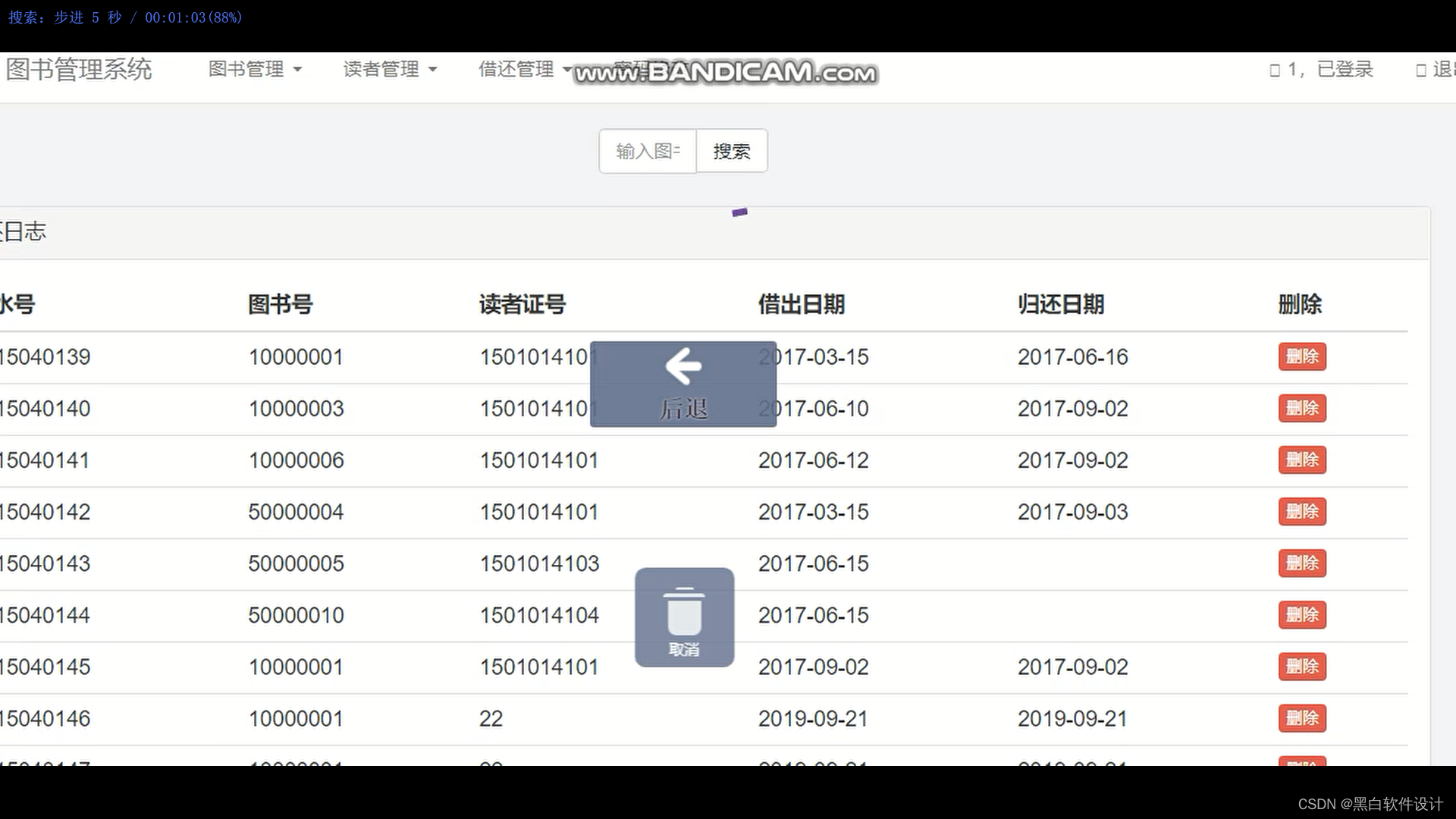Click serial number 15040145

[x=45, y=667]
